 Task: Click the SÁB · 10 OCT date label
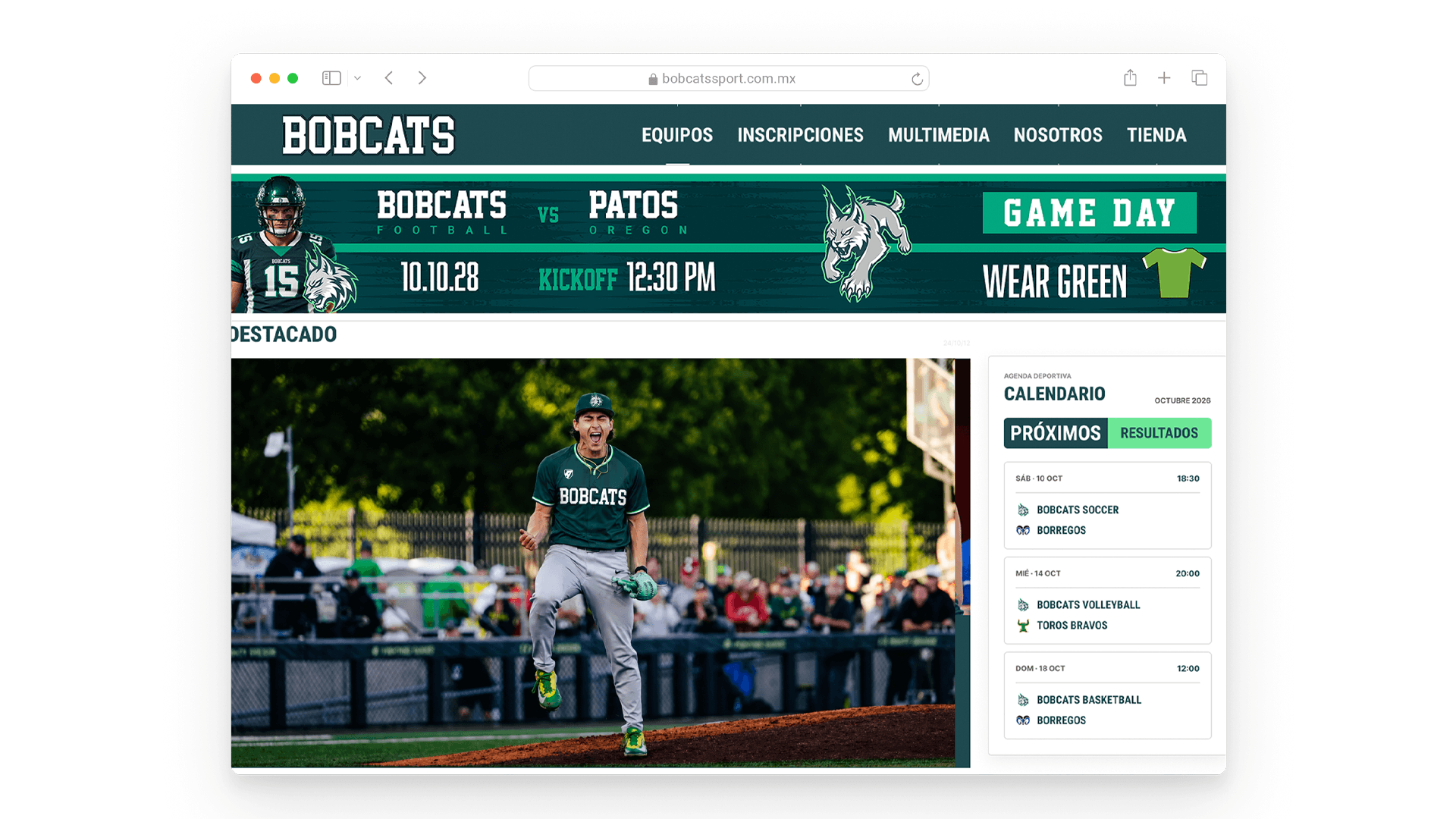click(1039, 479)
